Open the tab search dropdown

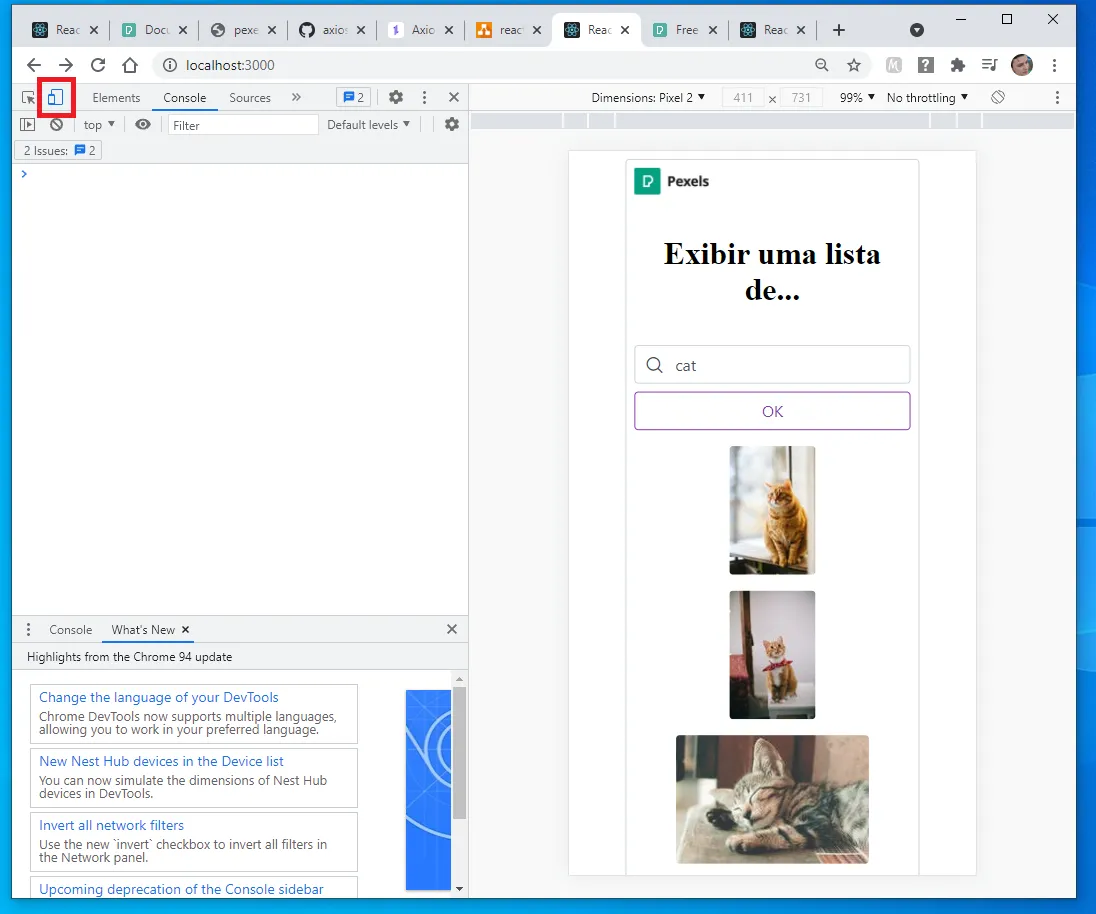click(x=917, y=29)
